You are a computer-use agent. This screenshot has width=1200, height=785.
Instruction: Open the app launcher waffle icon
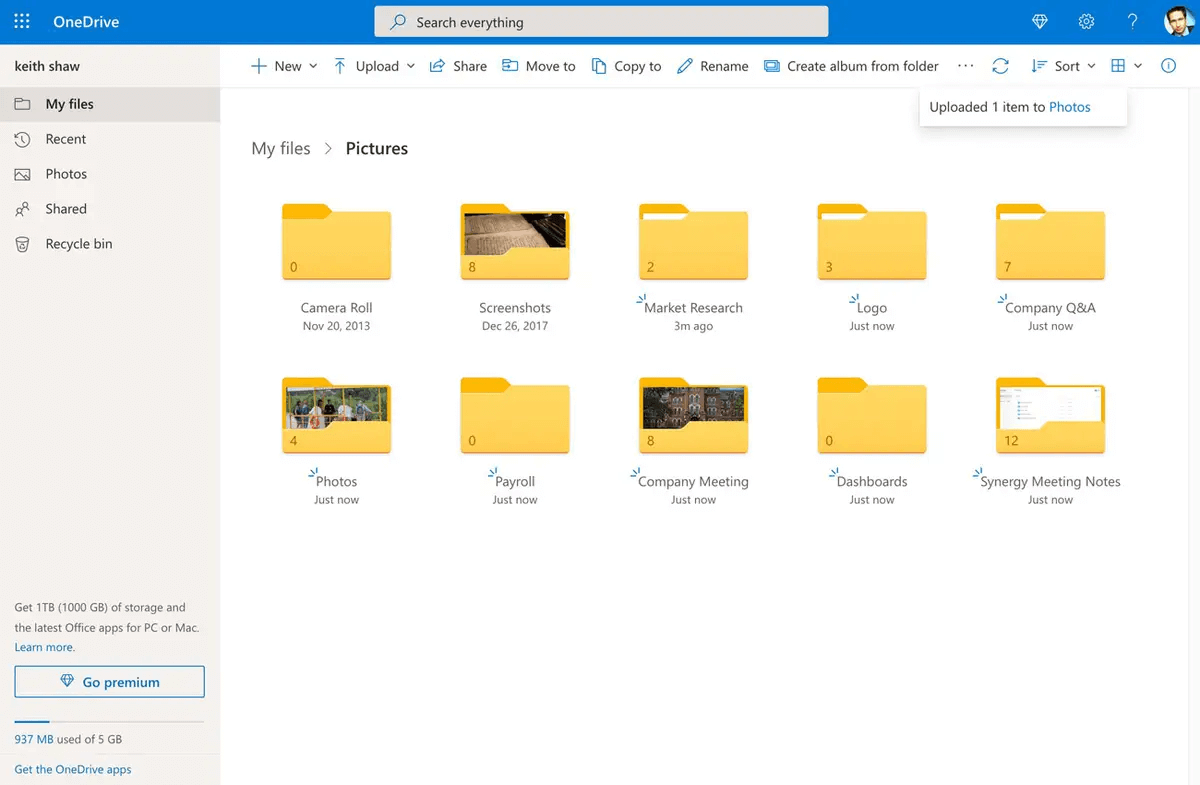pos(22,21)
